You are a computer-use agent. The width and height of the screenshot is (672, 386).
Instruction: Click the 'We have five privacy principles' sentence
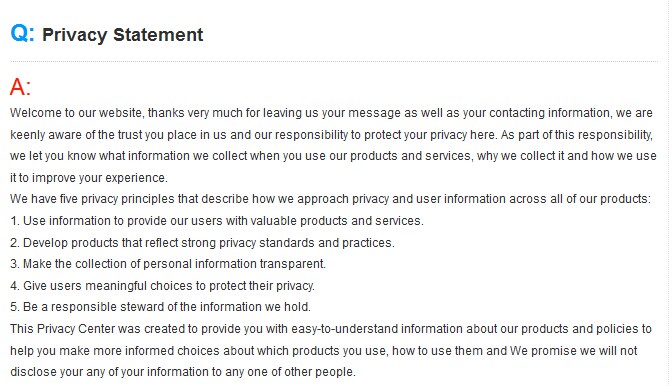[x=330, y=199]
